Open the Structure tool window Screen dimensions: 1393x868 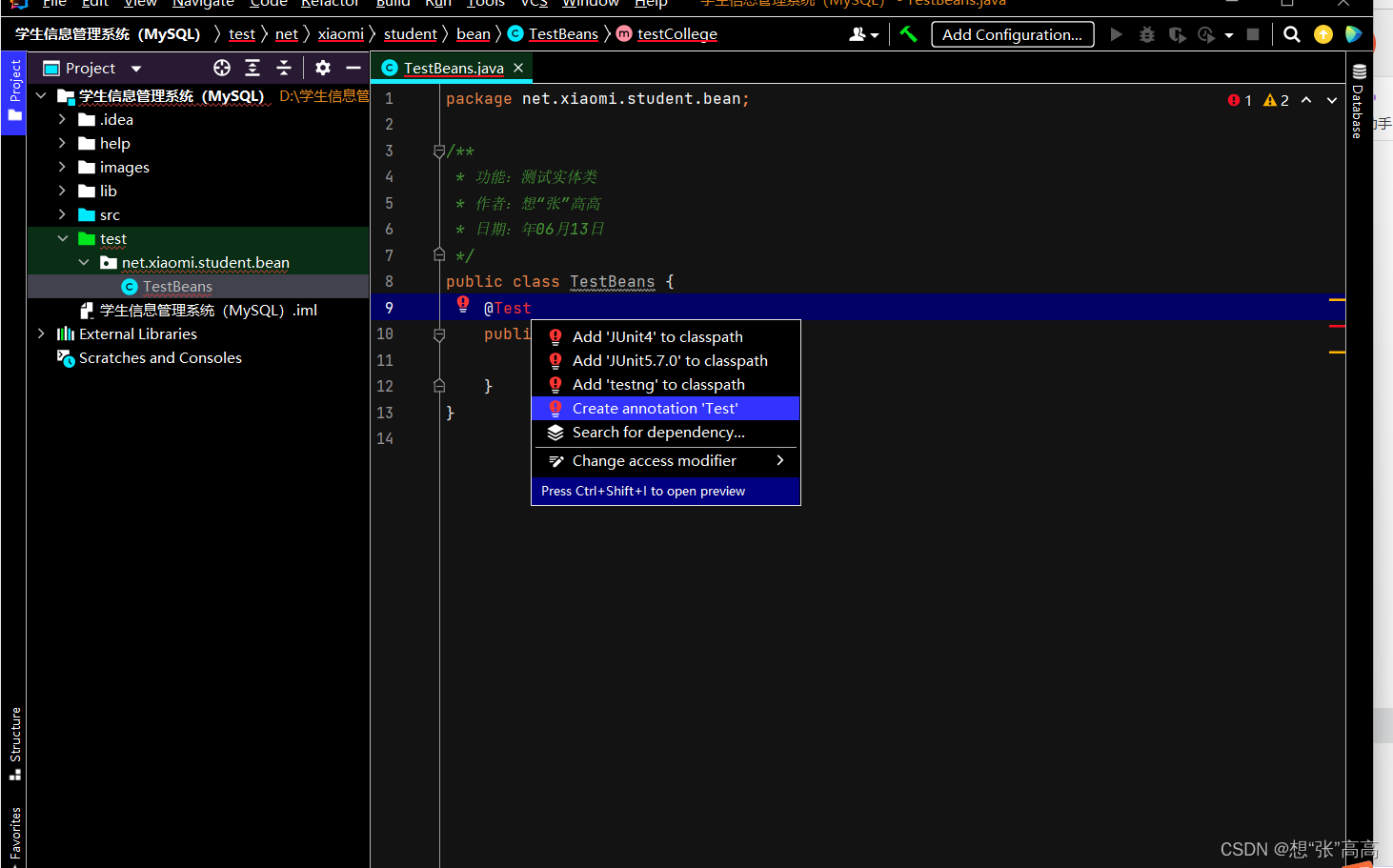pyautogui.click(x=15, y=744)
